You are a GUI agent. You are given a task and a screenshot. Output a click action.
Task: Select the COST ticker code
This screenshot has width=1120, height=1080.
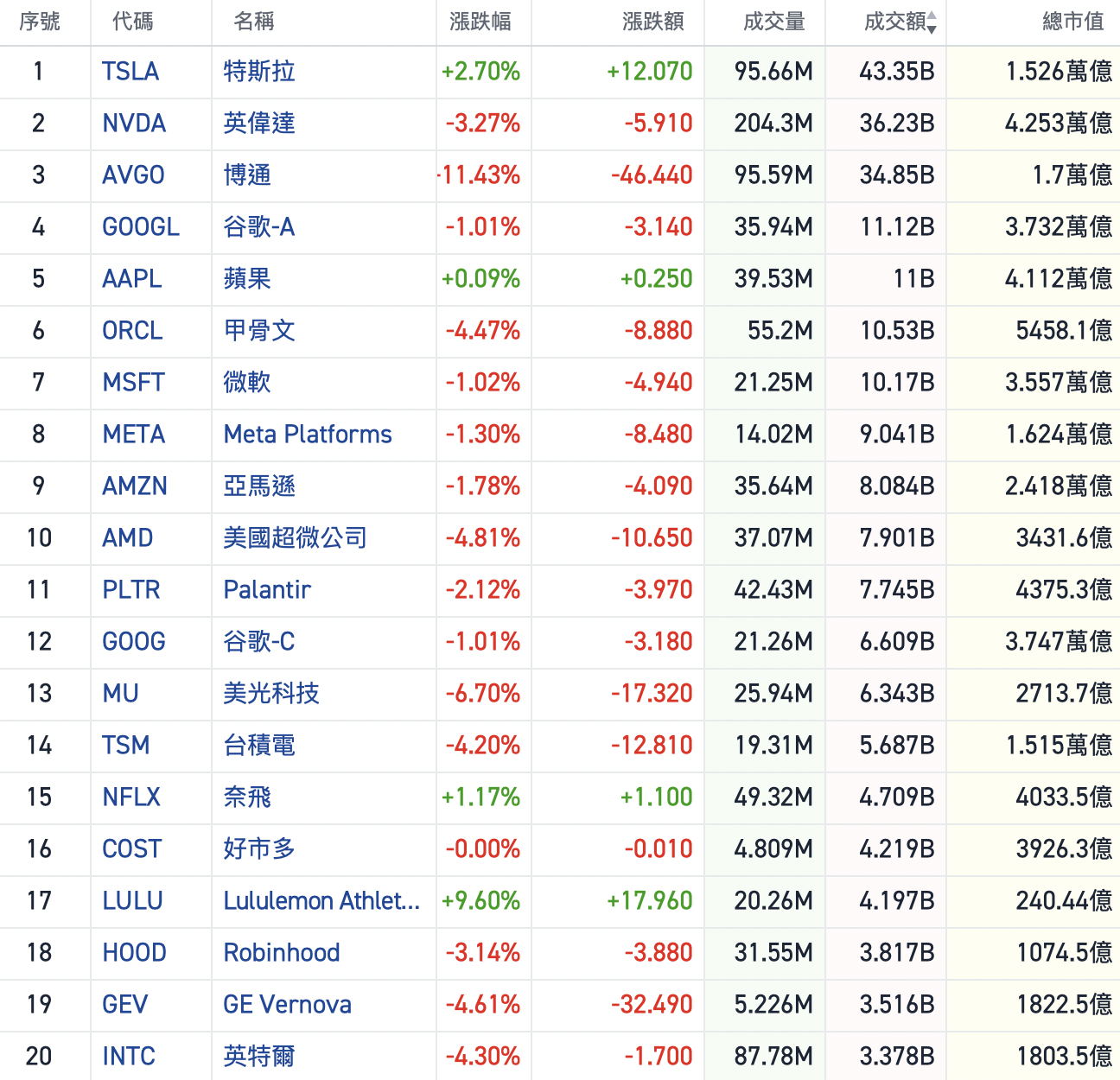(x=132, y=848)
